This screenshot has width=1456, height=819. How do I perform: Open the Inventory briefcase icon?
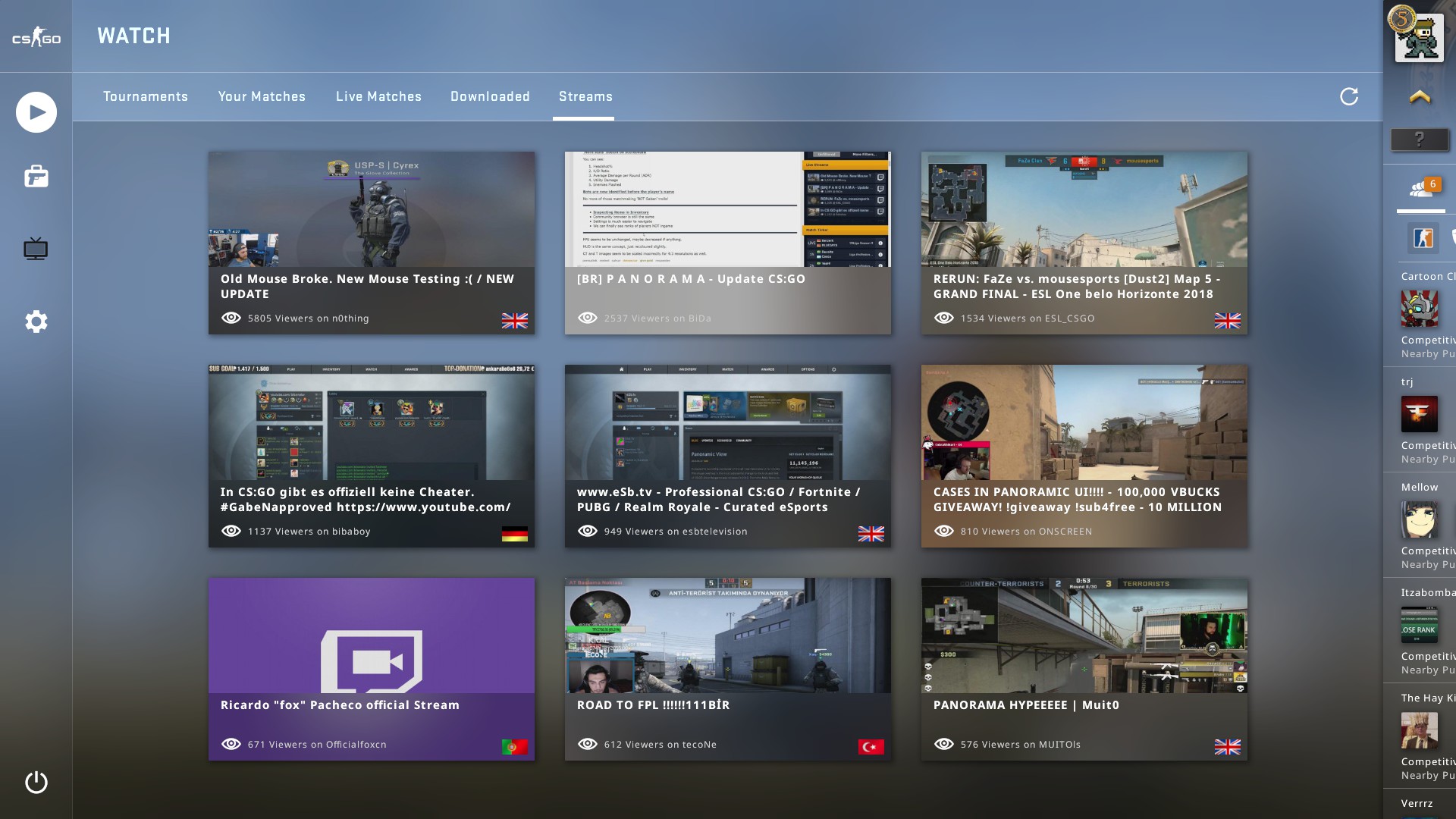pyautogui.click(x=36, y=177)
